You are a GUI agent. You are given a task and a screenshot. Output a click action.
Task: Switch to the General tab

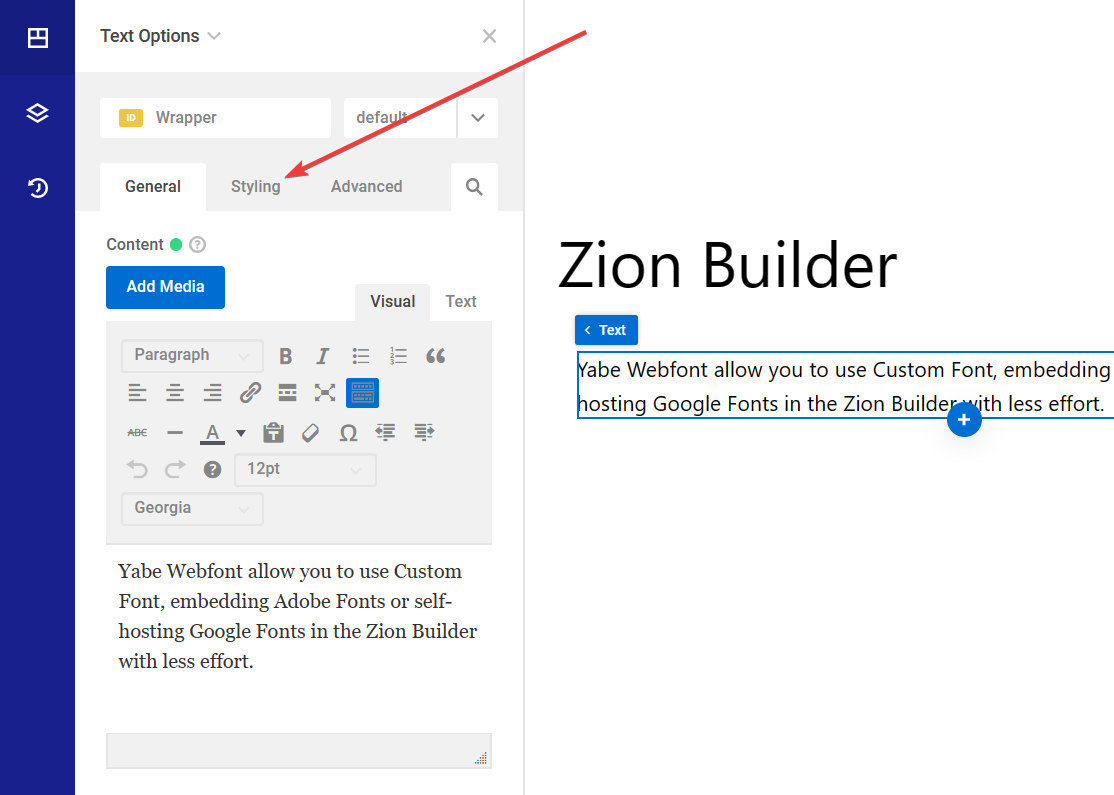[153, 187]
